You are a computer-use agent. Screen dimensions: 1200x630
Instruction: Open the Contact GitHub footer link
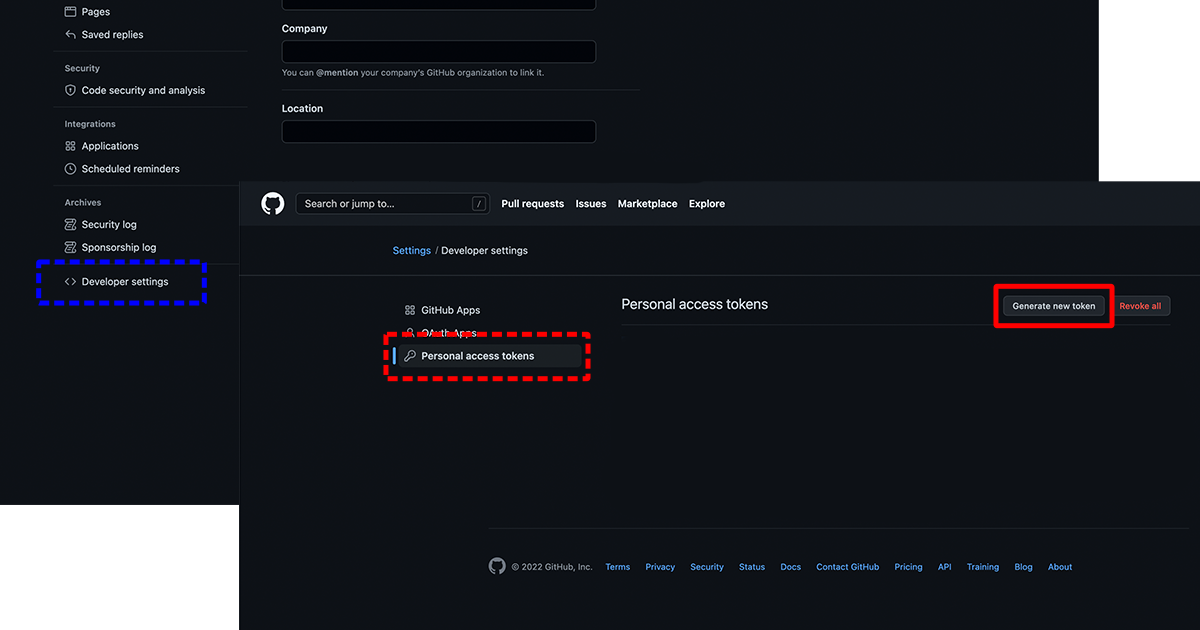click(848, 567)
